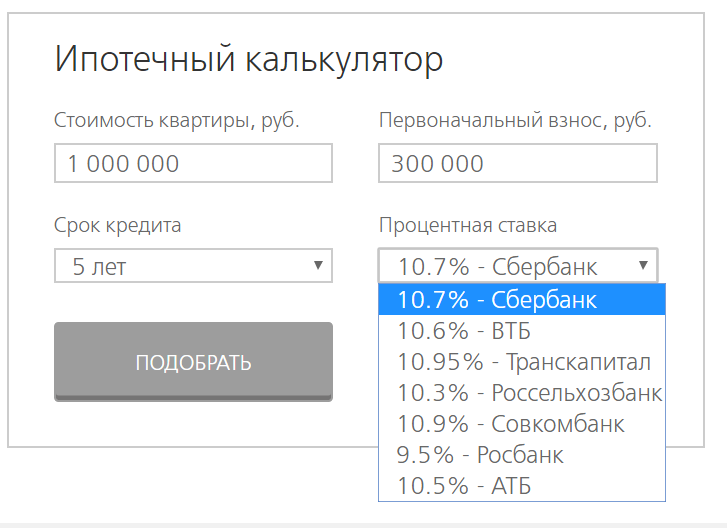Click the Срок кредита label
Screen dimensions: 727x528
117,225
